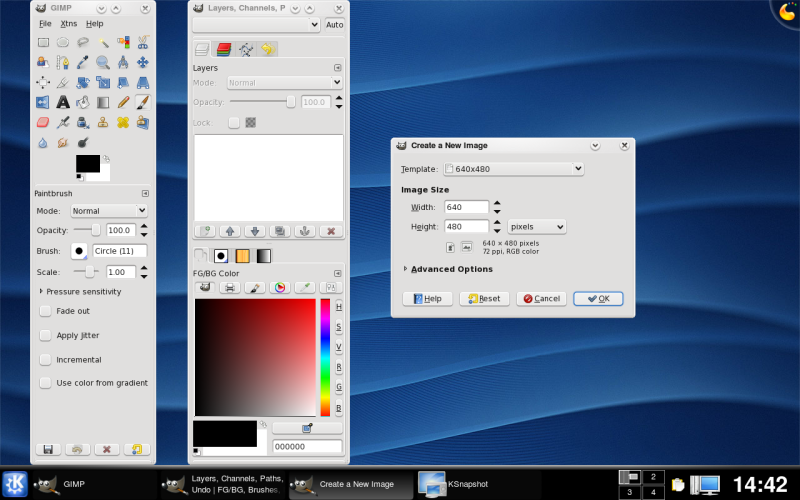Select the S saturation channel button
800x500 pixels.
tap(339, 327)
